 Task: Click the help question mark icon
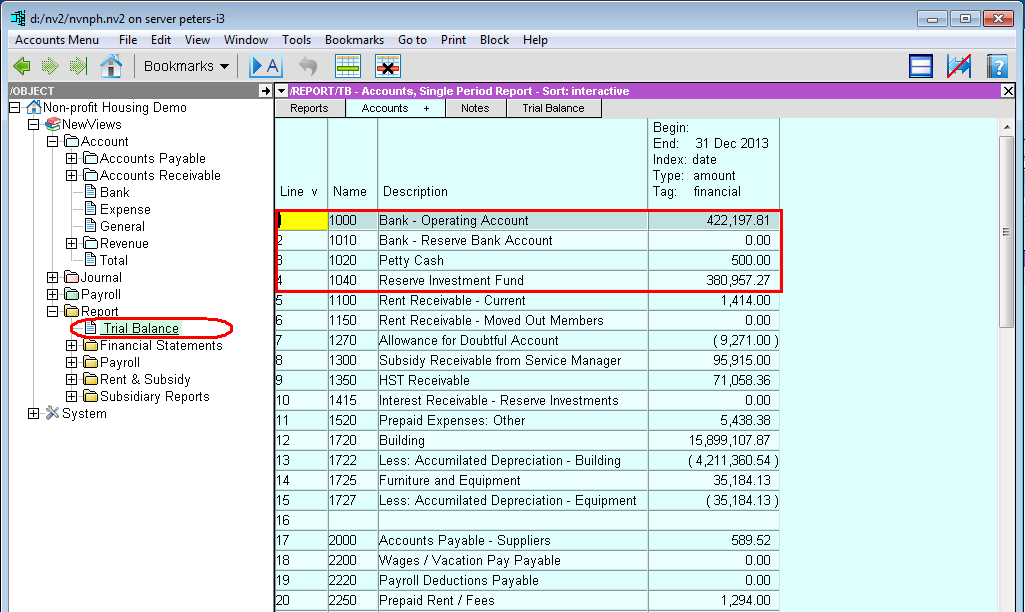(996, 66)
